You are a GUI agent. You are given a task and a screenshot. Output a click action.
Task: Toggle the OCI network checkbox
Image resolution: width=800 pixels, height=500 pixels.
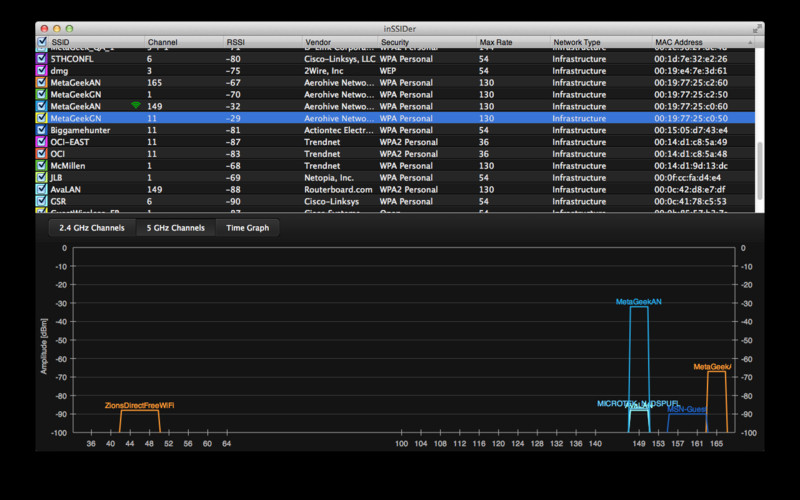(41, 154)
